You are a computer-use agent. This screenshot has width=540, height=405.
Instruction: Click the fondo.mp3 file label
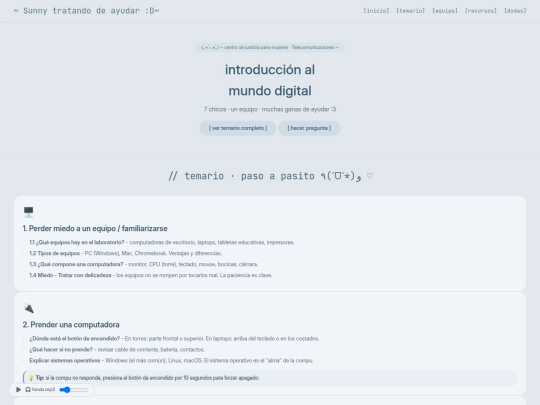[x=43, y=390]
